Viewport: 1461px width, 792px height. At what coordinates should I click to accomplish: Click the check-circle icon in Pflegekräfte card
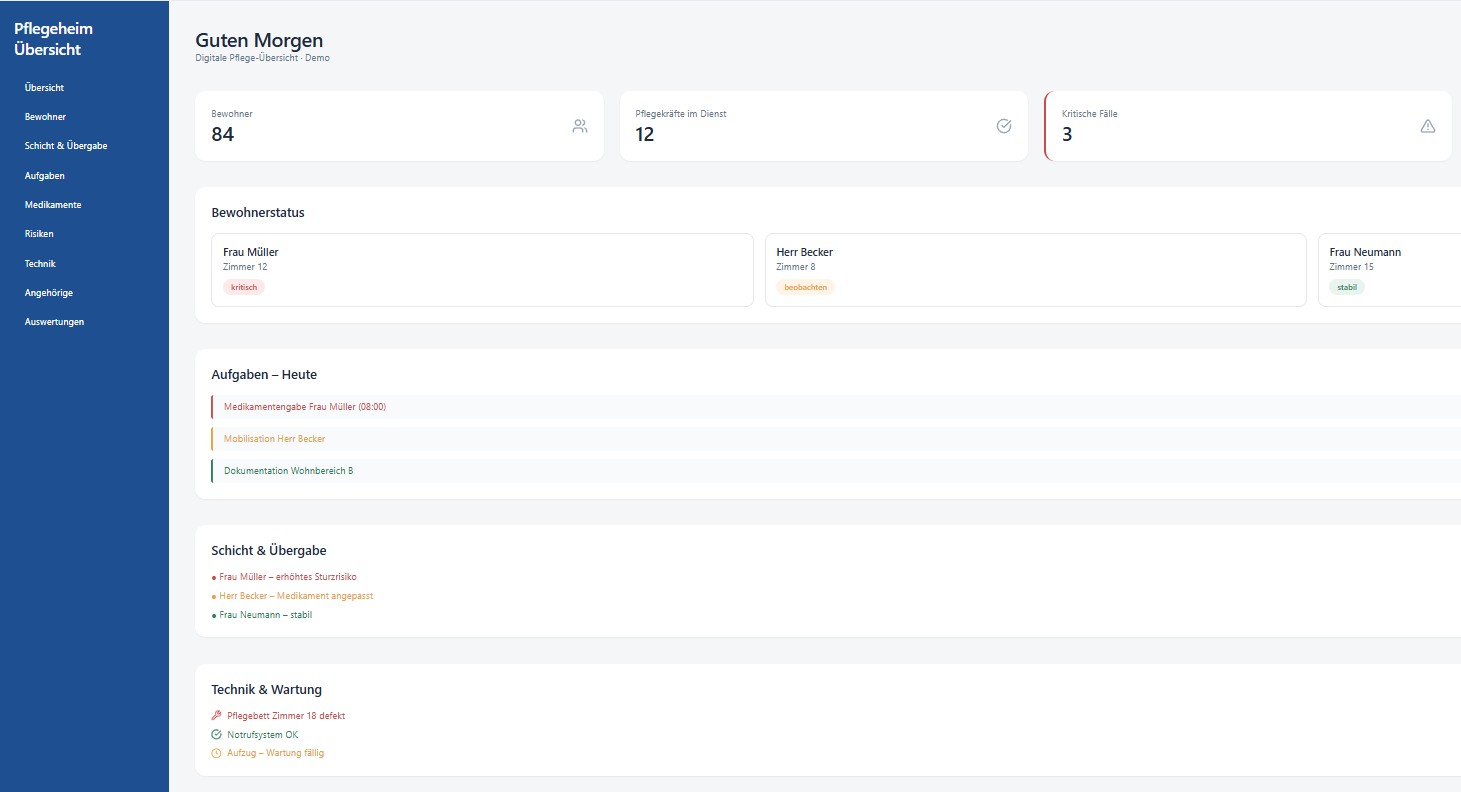[x=1004, y=126]
